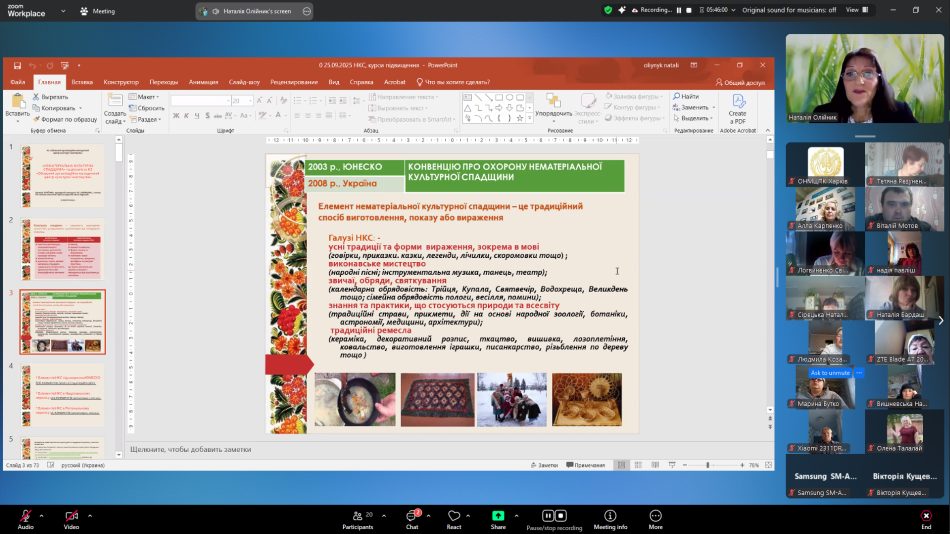Click the green encryption shield icon
The width and height of the screenshot is (950, 534).
[609, 10]
